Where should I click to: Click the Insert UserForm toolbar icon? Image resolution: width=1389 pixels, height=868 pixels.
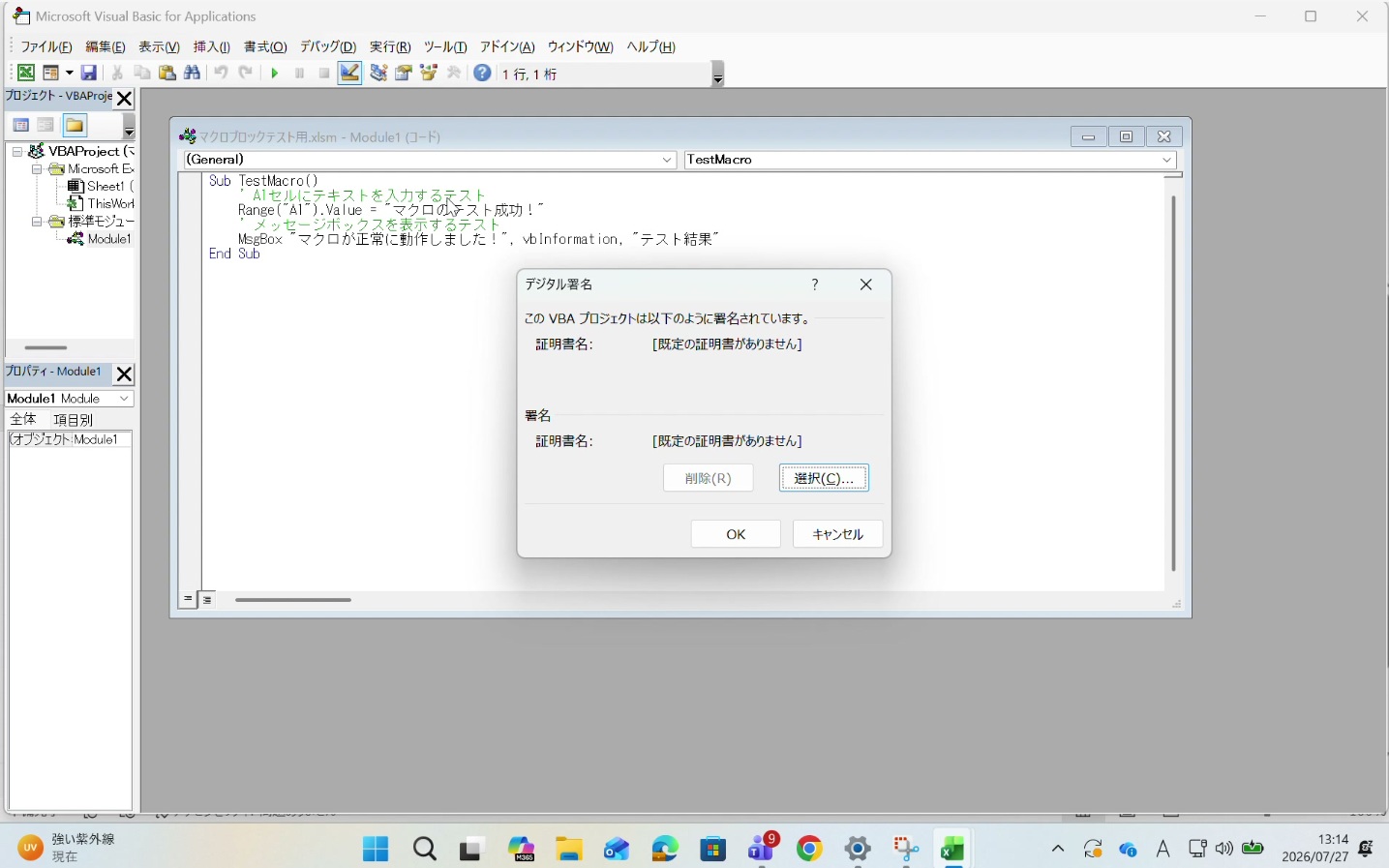click(50, 73)
